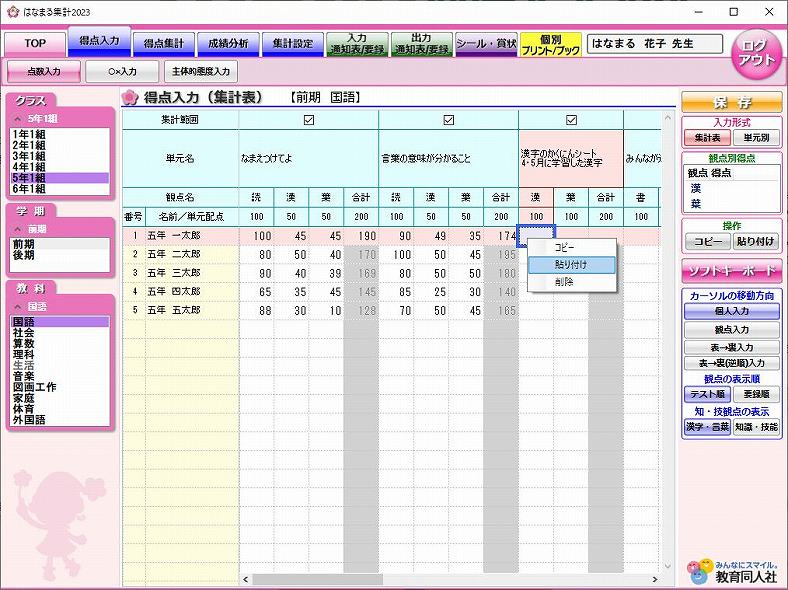Image resolution: width=788 pixels, height=590 pixels.
Task: Click 操作 panel コピー button
Action: [708, 242]
